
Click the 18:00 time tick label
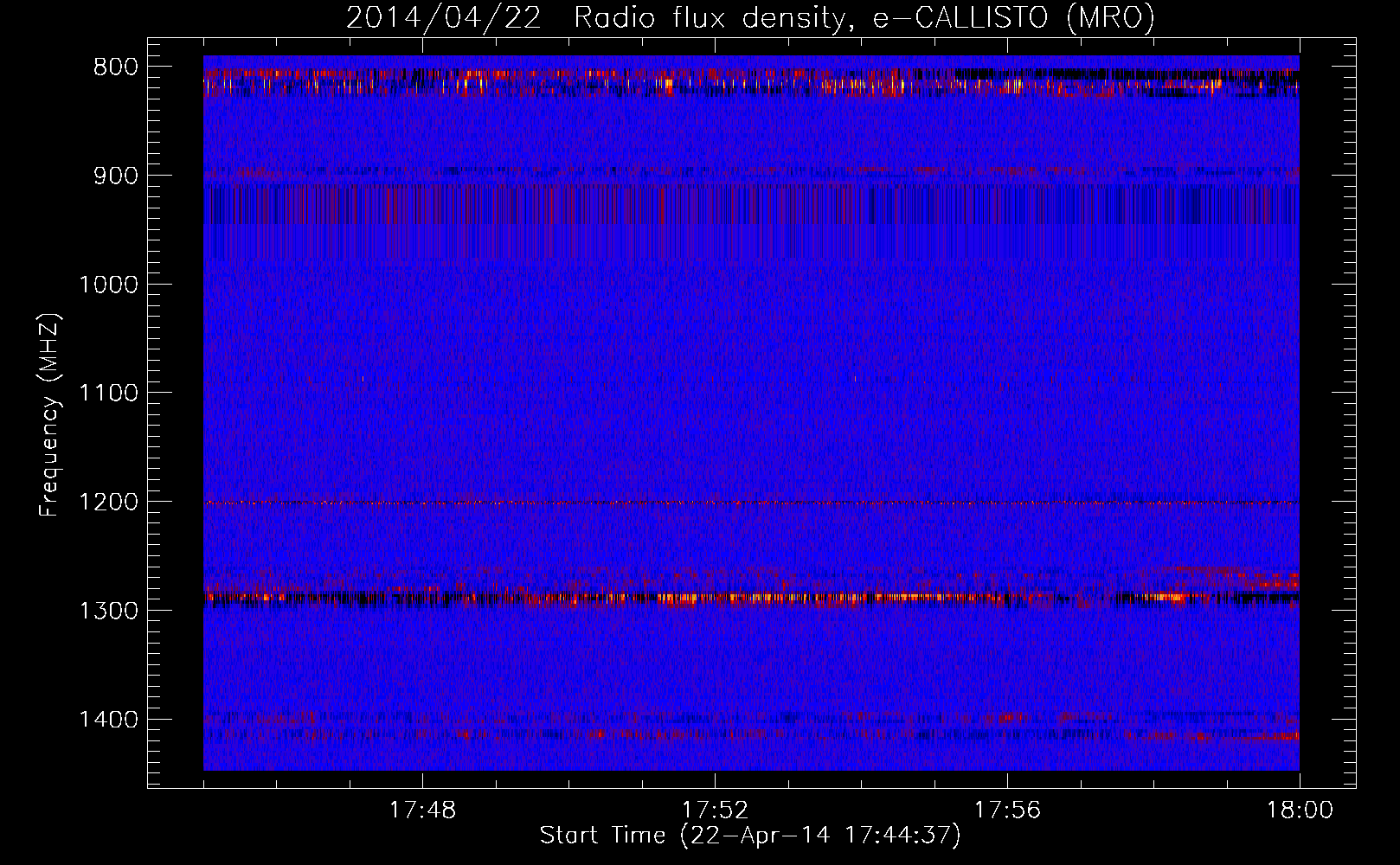pyautogui.click(x=1300, y=811)
